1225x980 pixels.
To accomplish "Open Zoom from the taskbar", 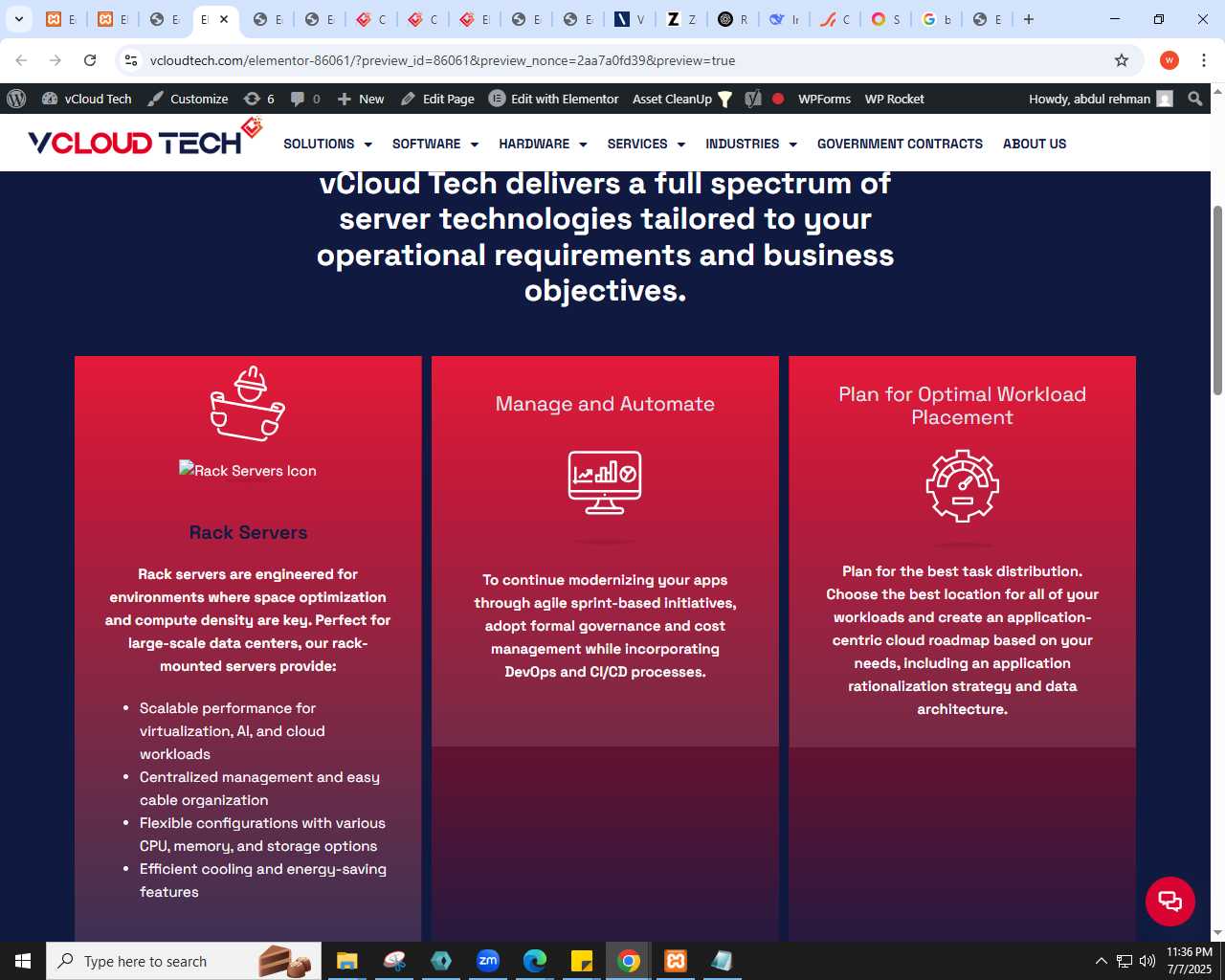I will pos(488,961).
